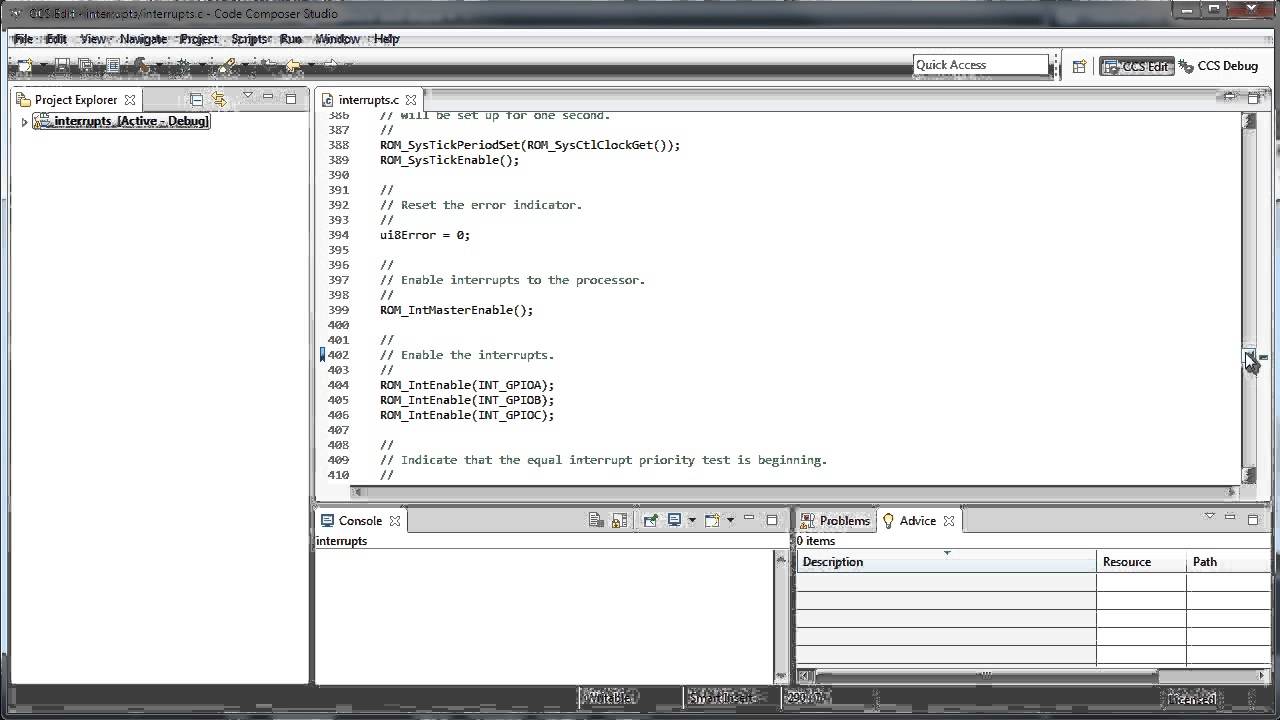Open Project Explorer view menu triangle
1280x720 pixels.
pos(248,97)
